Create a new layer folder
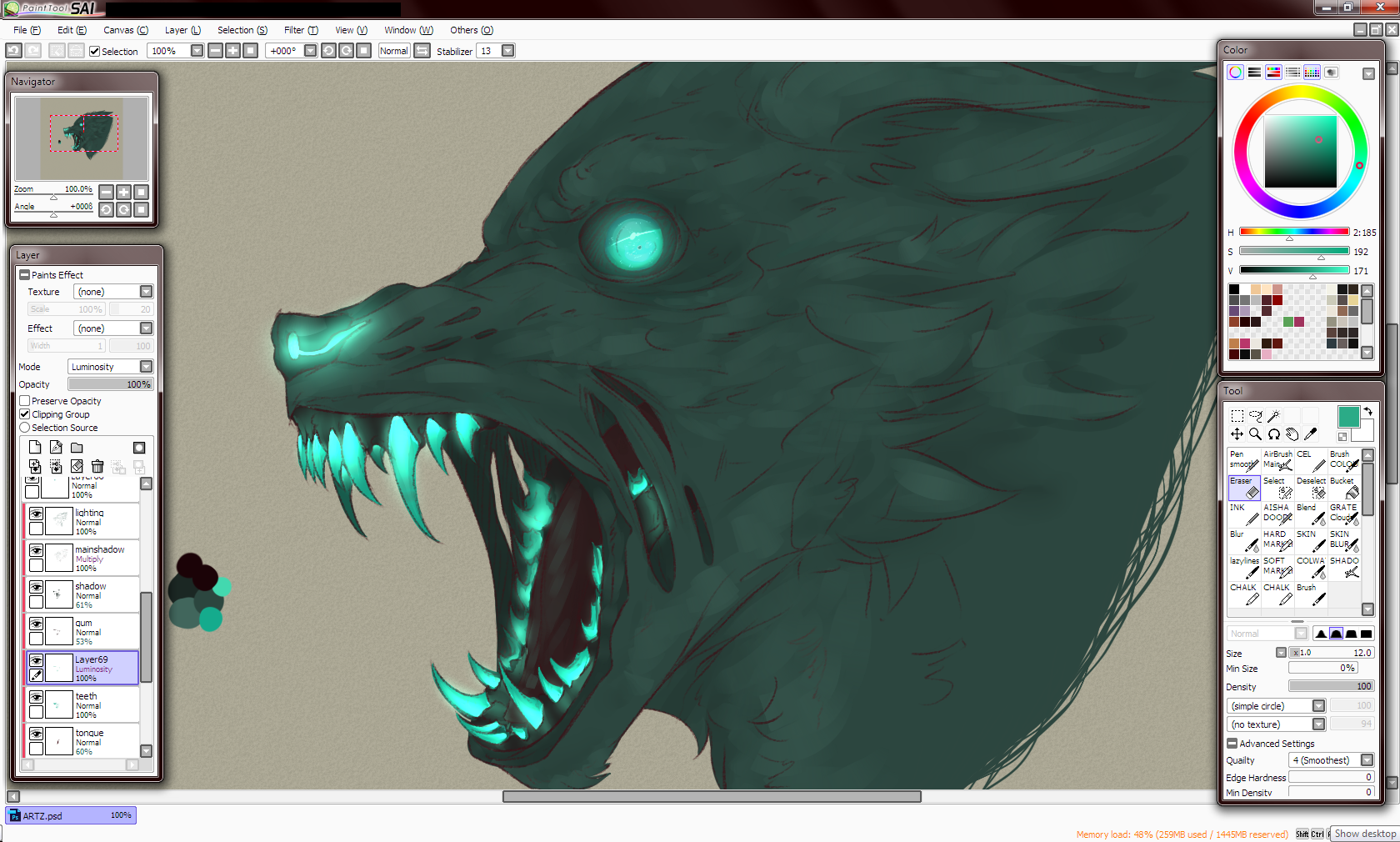 tap(77, 448)
